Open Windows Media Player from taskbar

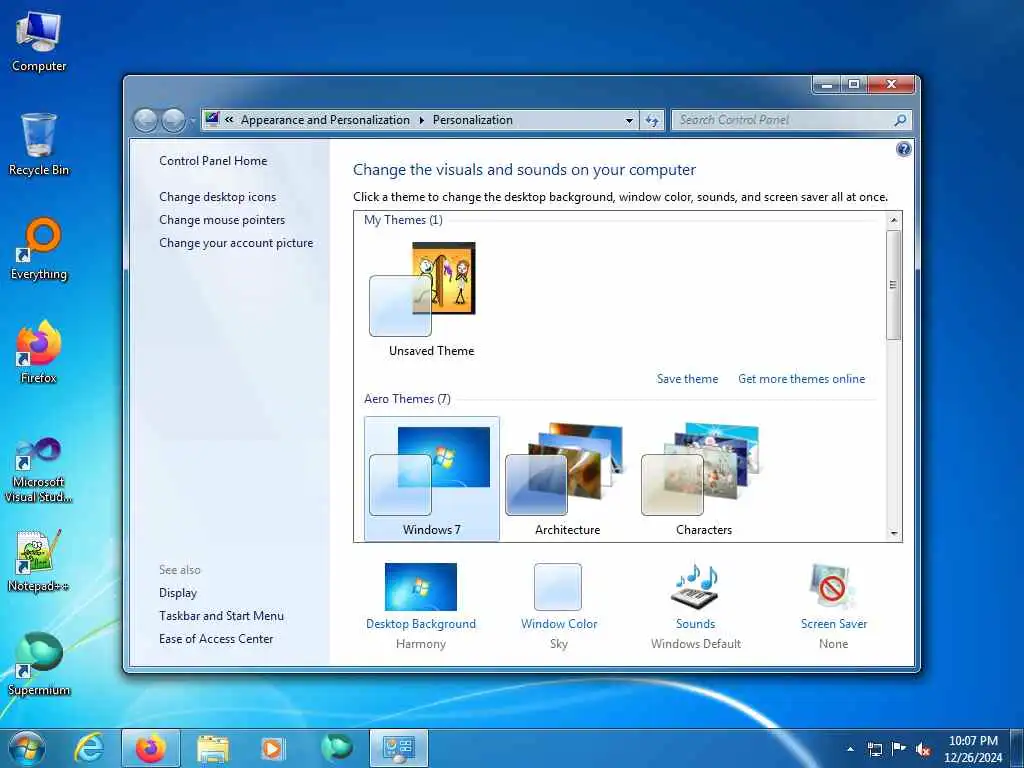[273, 749]
